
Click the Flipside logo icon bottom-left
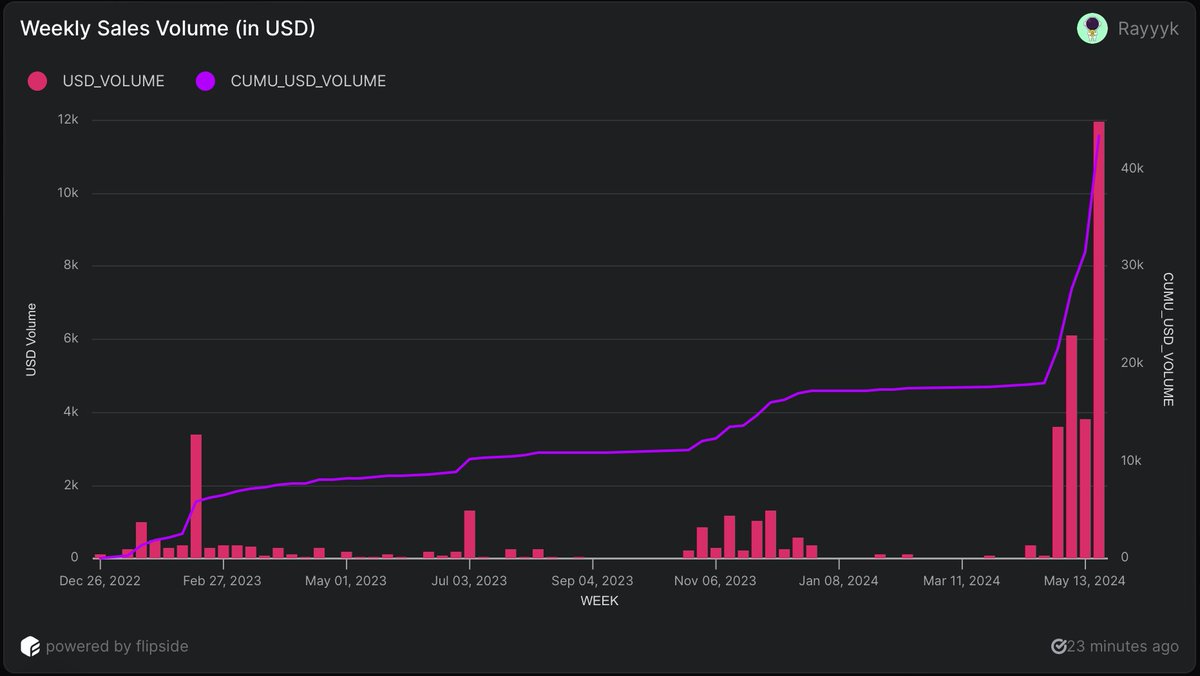tap(32, 647)
